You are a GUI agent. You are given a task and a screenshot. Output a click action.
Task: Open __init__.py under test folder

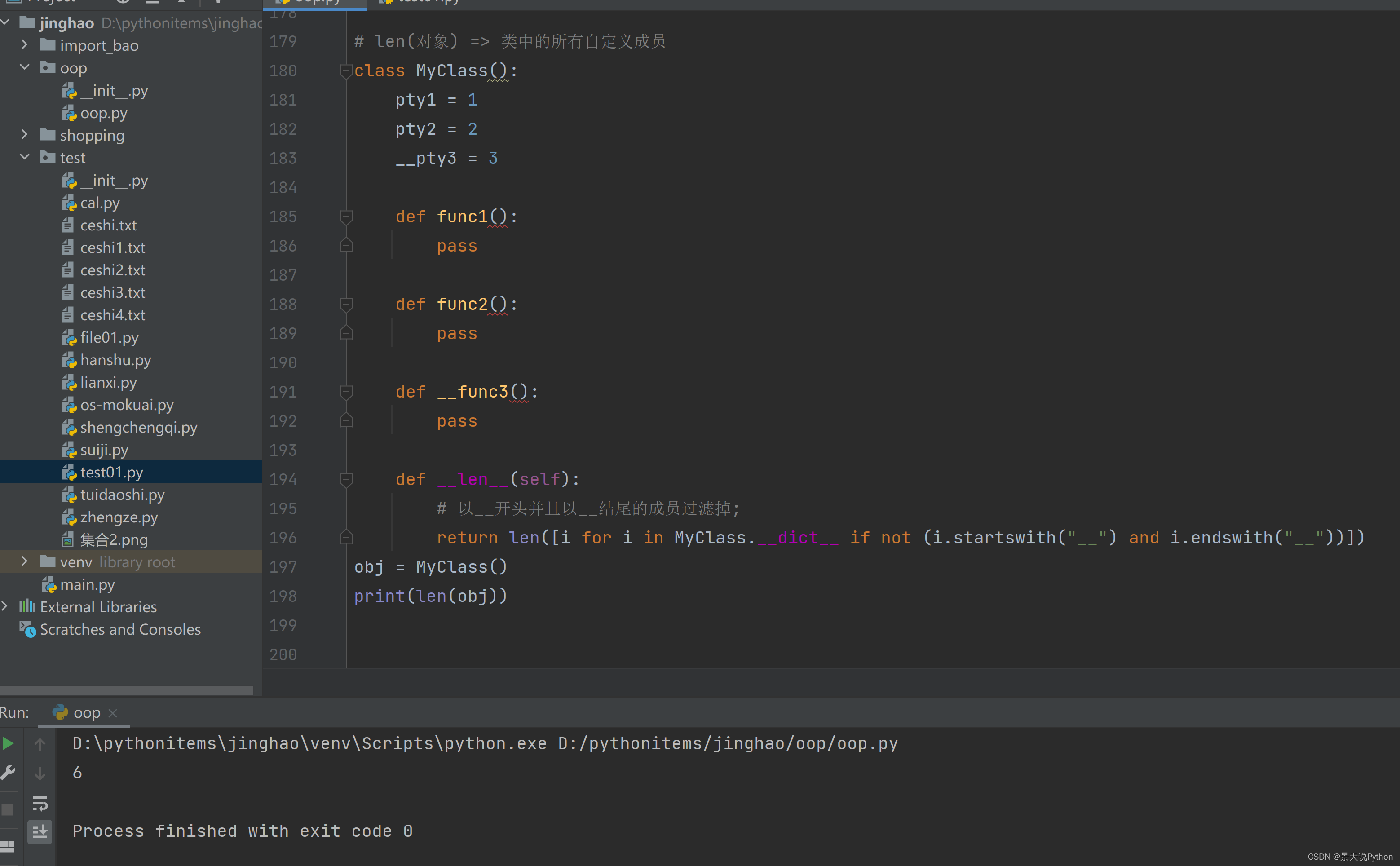coord(113,181)
